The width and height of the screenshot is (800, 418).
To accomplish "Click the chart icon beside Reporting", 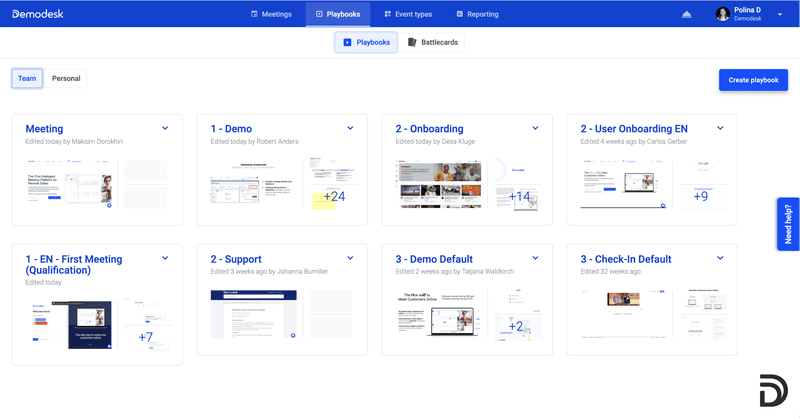I will (459, 14).
